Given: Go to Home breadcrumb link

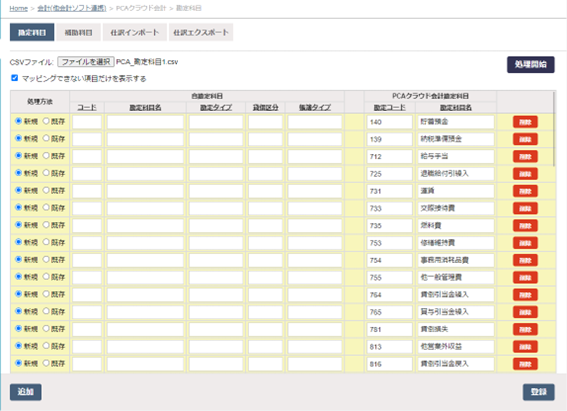Looking at the screenshot, I should 18,8.
